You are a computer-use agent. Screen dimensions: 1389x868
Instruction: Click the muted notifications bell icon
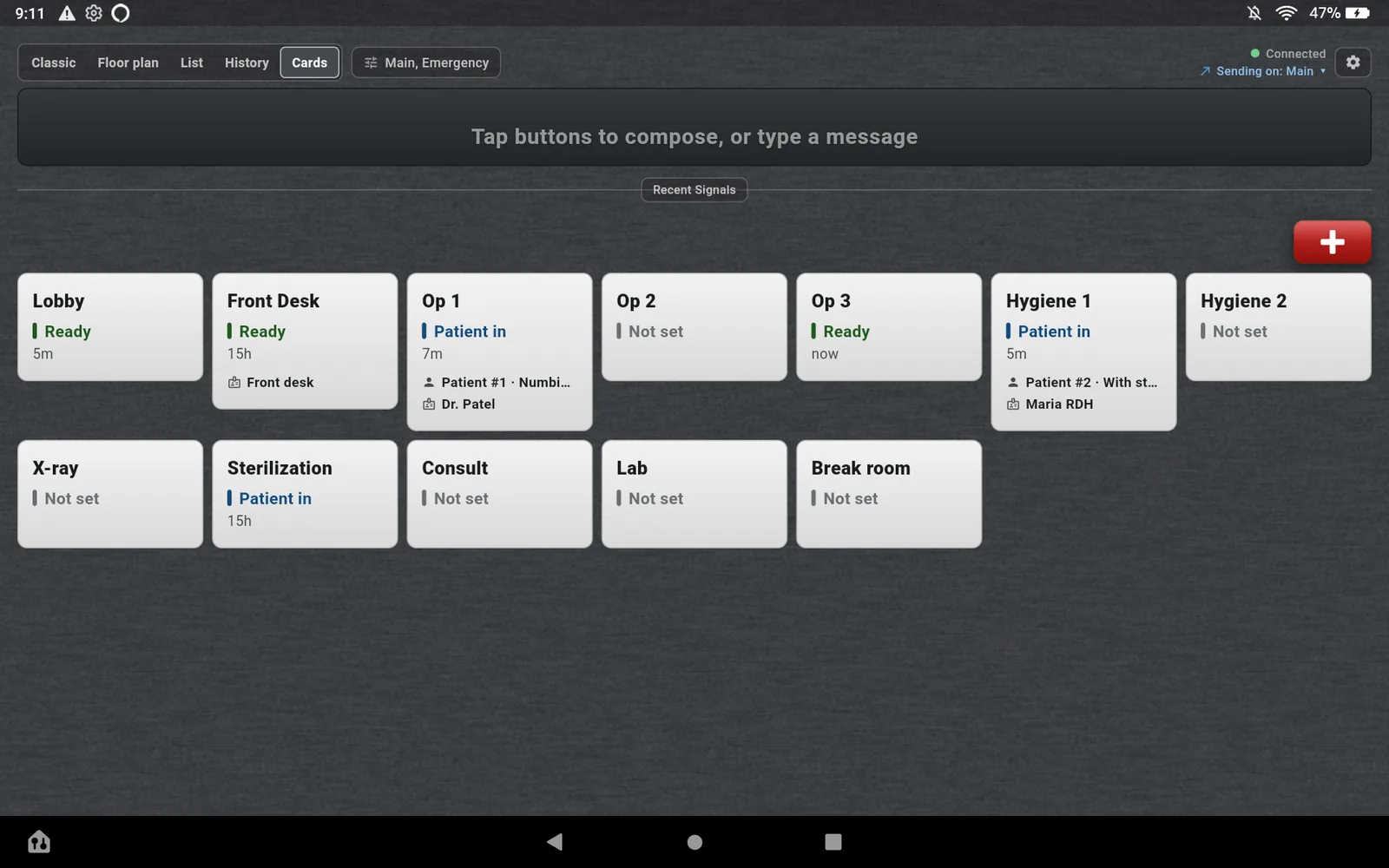[x=1254, y=13]
